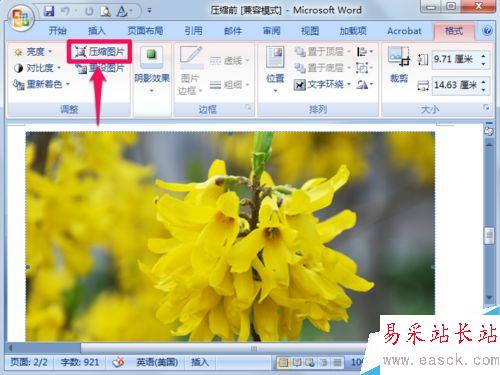Switch to web layout view
This screenshot has height=375, width=500.
click(310, 362)
